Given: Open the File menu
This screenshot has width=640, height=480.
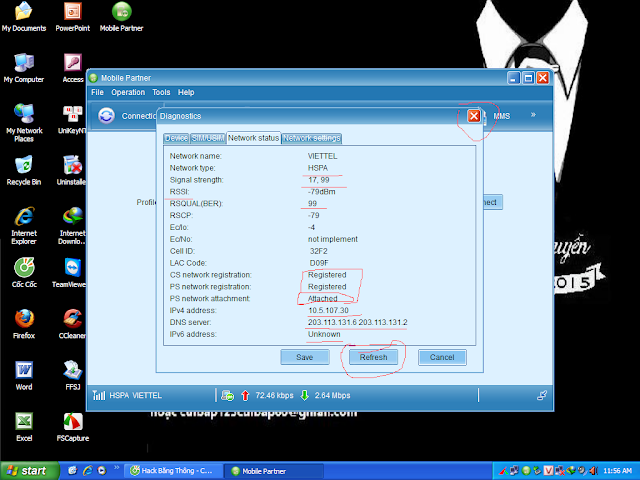Looking at the screenshot, I should pyautogui.click(x=97, y=92).
